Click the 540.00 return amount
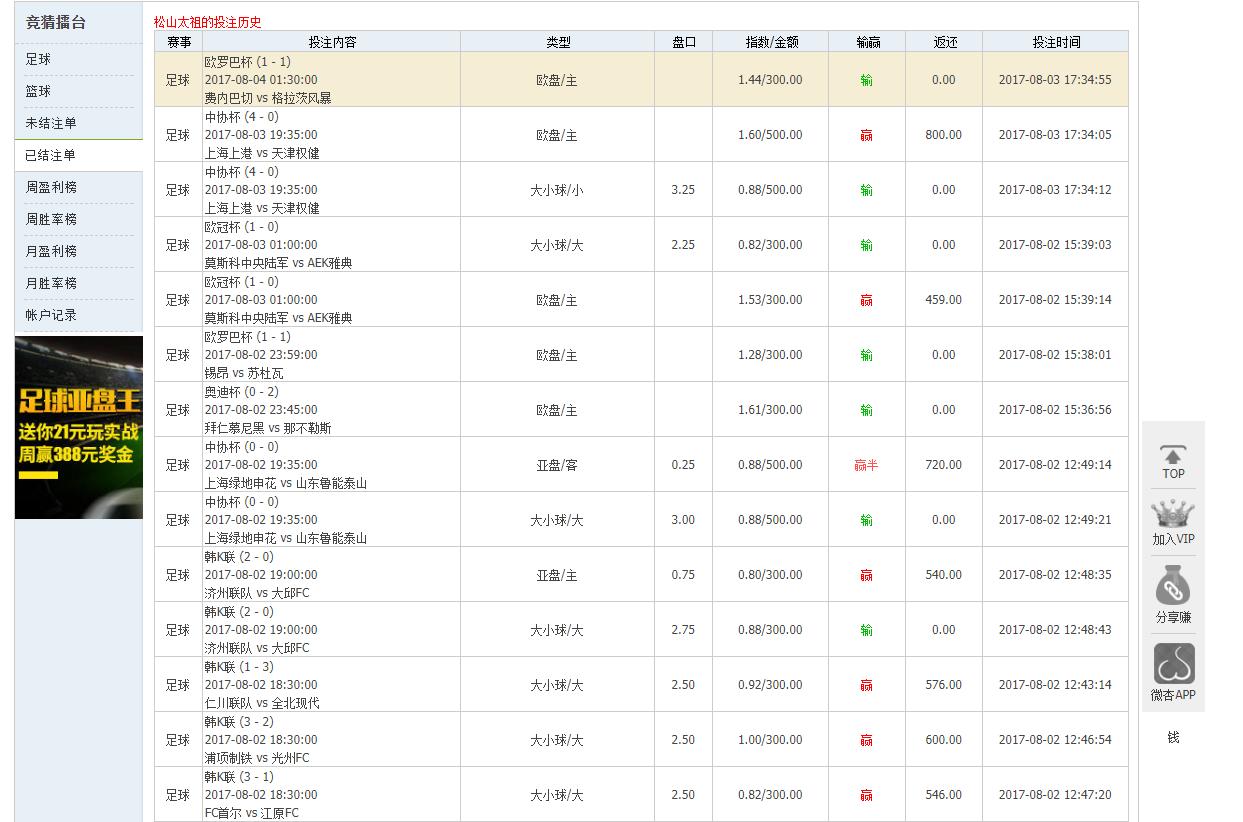 click(x=944, y=575)
